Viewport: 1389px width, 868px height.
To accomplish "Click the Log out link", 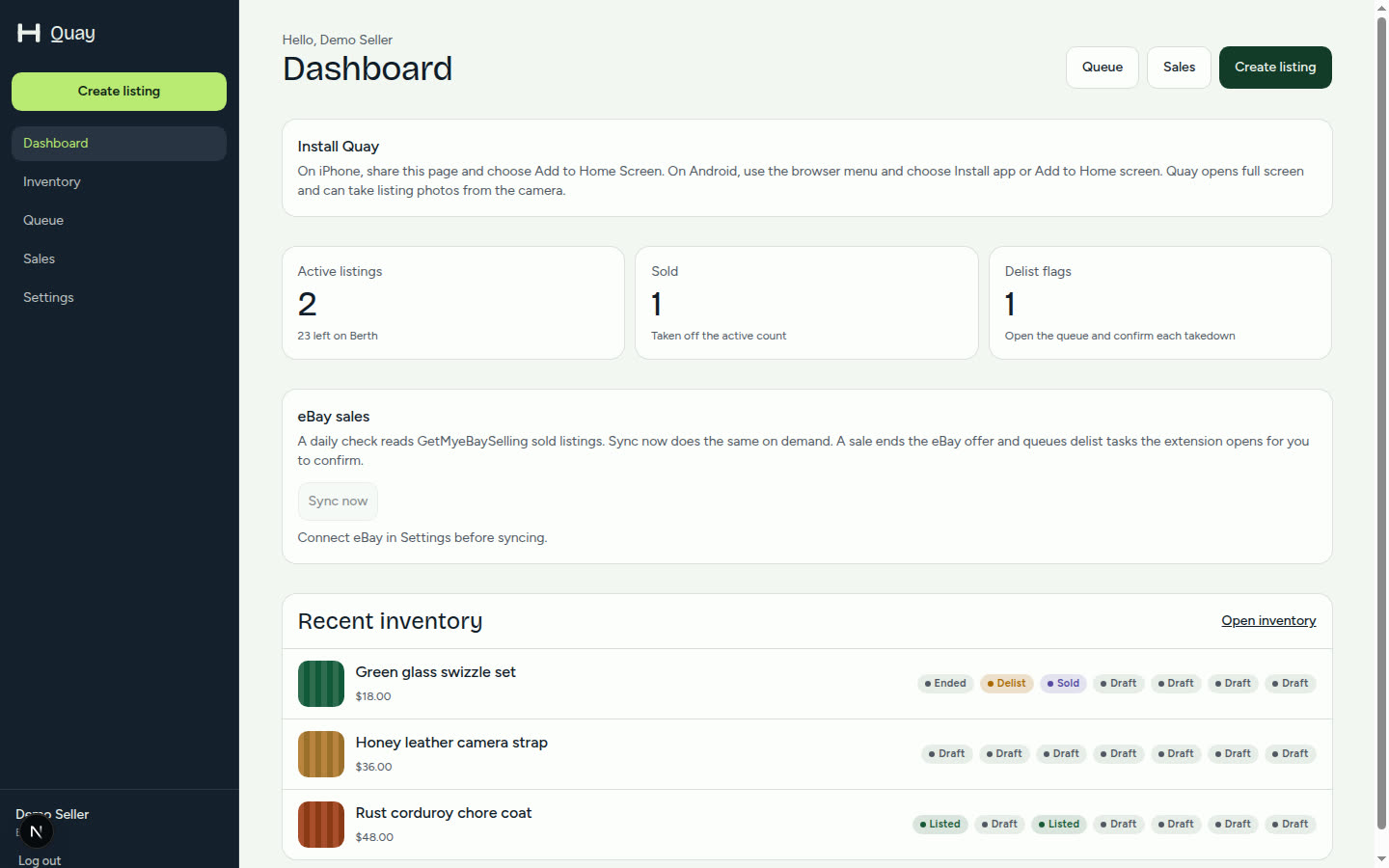I will tap(40, 860).
